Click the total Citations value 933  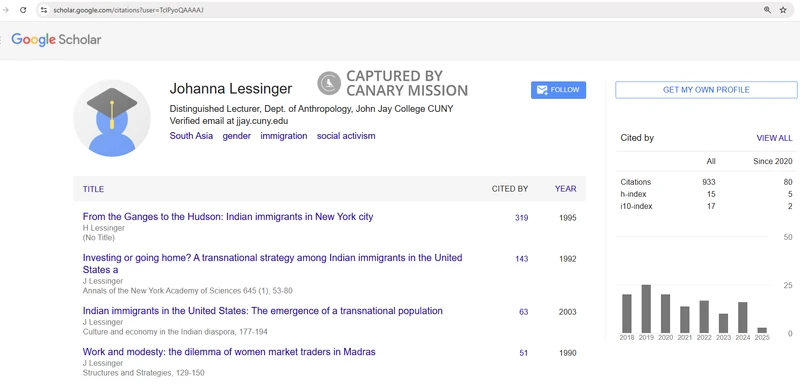(709, 182)
